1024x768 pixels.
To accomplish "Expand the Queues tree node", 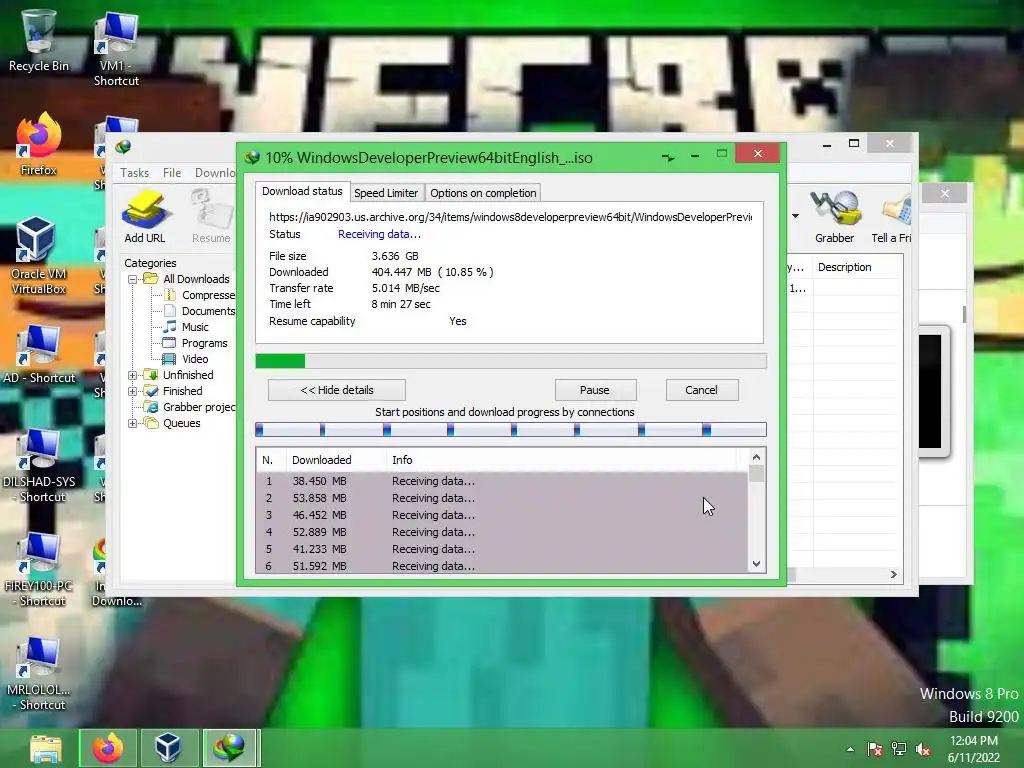I will [132, 423].
